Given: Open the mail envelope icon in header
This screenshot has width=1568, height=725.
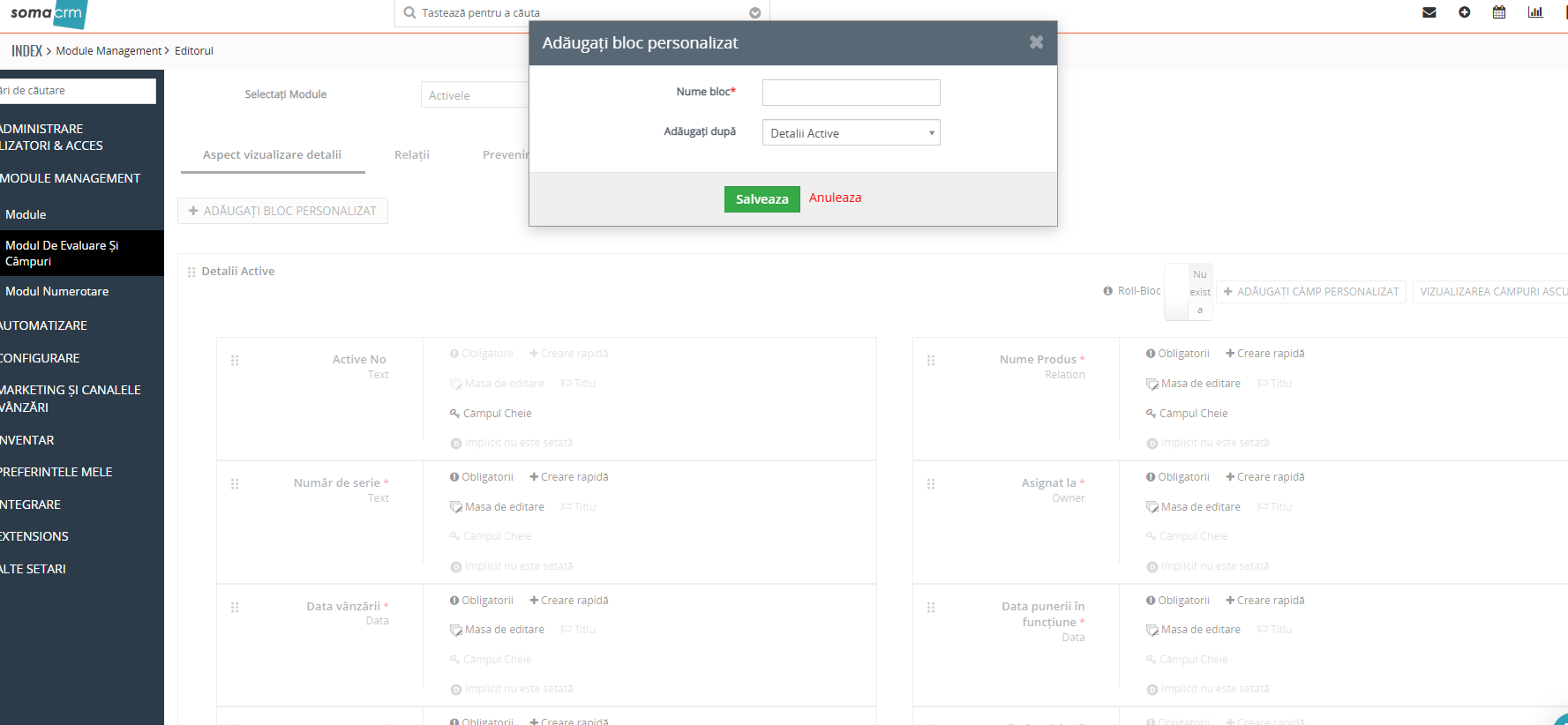Looking at the screenshot, I should click(1429, 12).
